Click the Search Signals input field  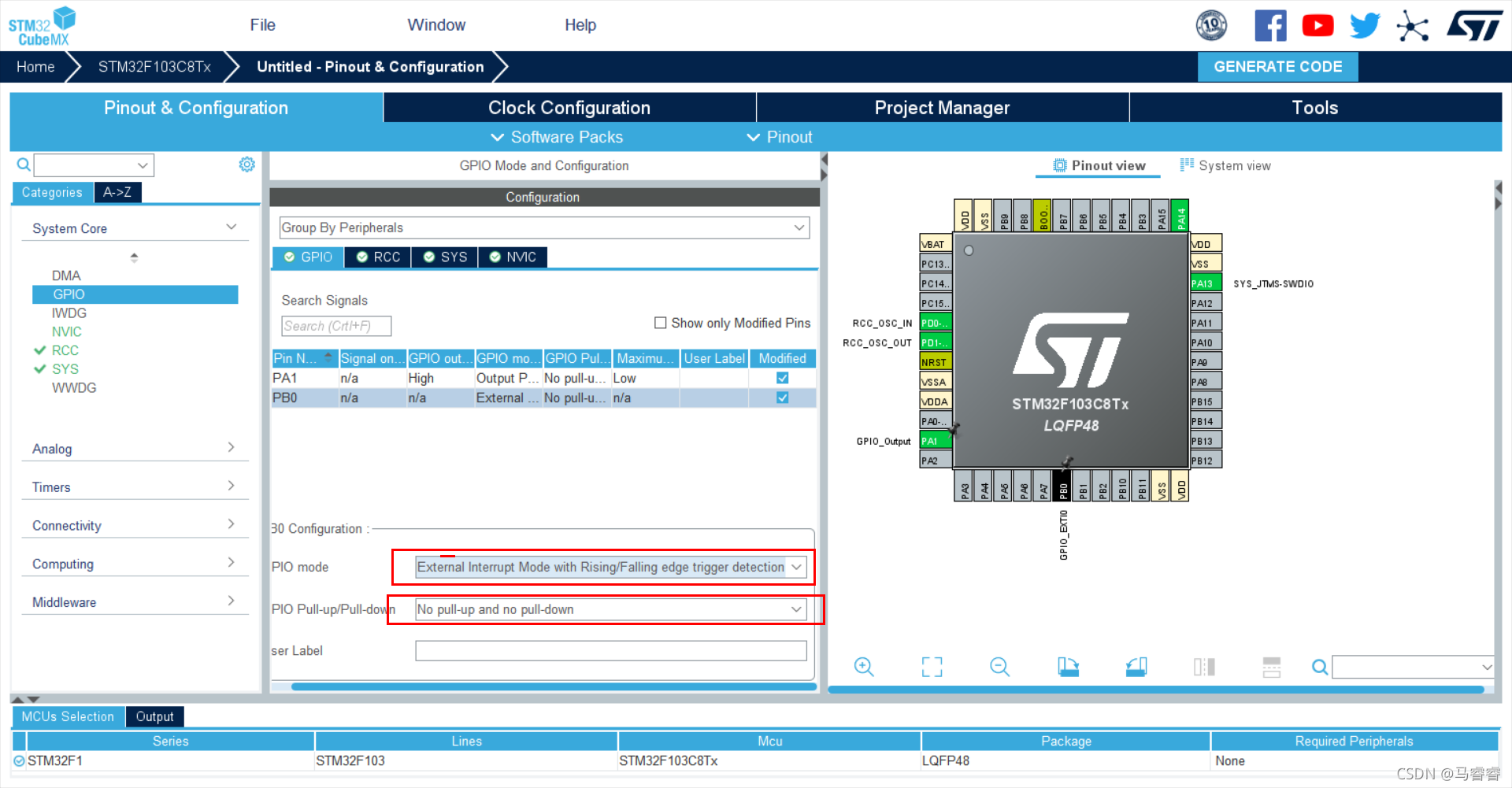[x=336, y=326]
